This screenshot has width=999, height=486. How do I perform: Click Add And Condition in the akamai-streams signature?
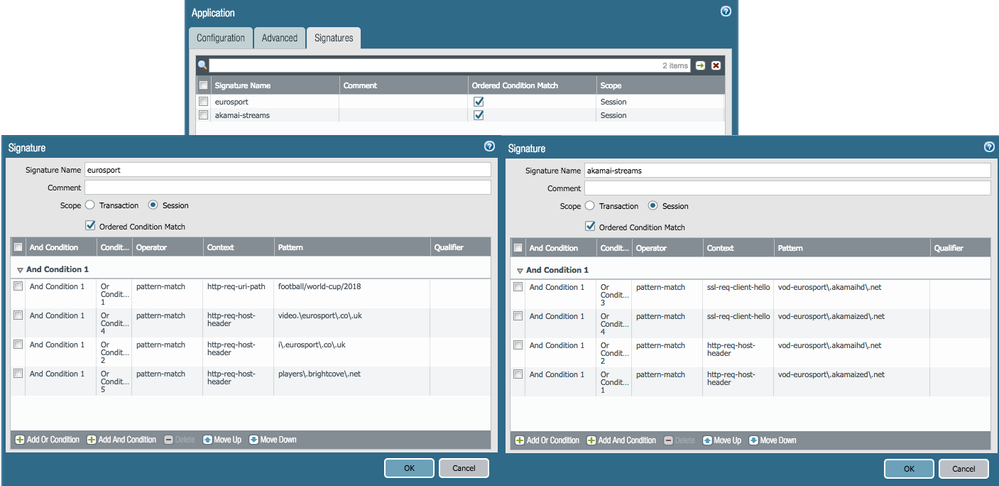(x=621, y=440)
